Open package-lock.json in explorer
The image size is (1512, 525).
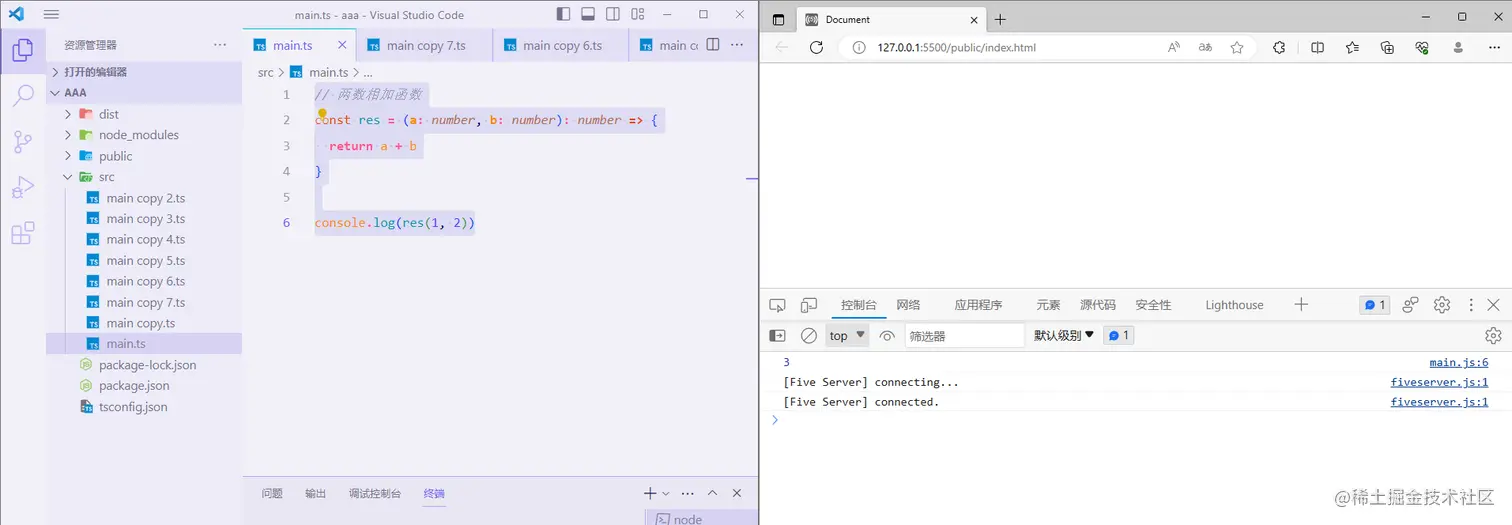[x=144, y=365]
